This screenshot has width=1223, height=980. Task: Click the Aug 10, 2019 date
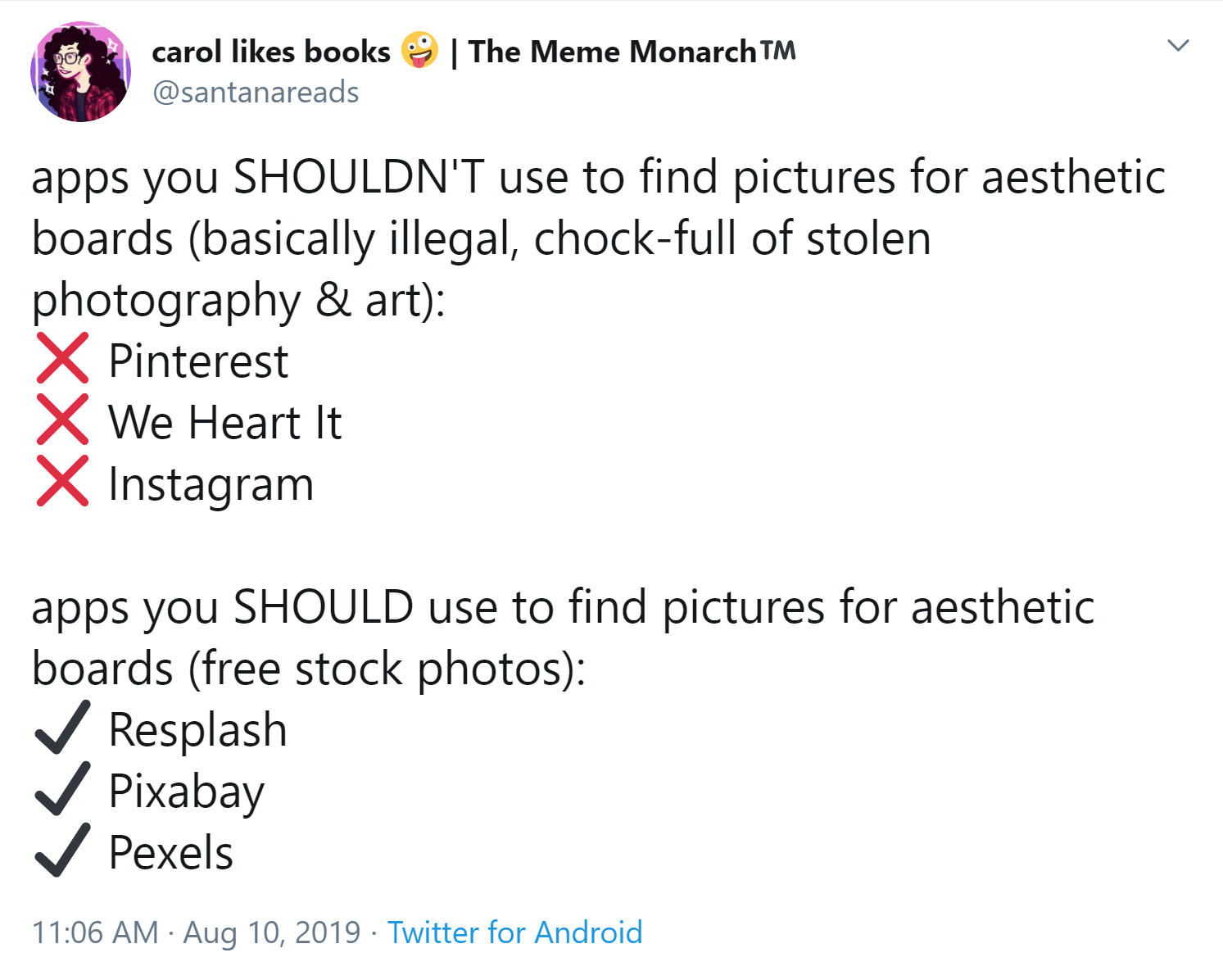(271, 932)
